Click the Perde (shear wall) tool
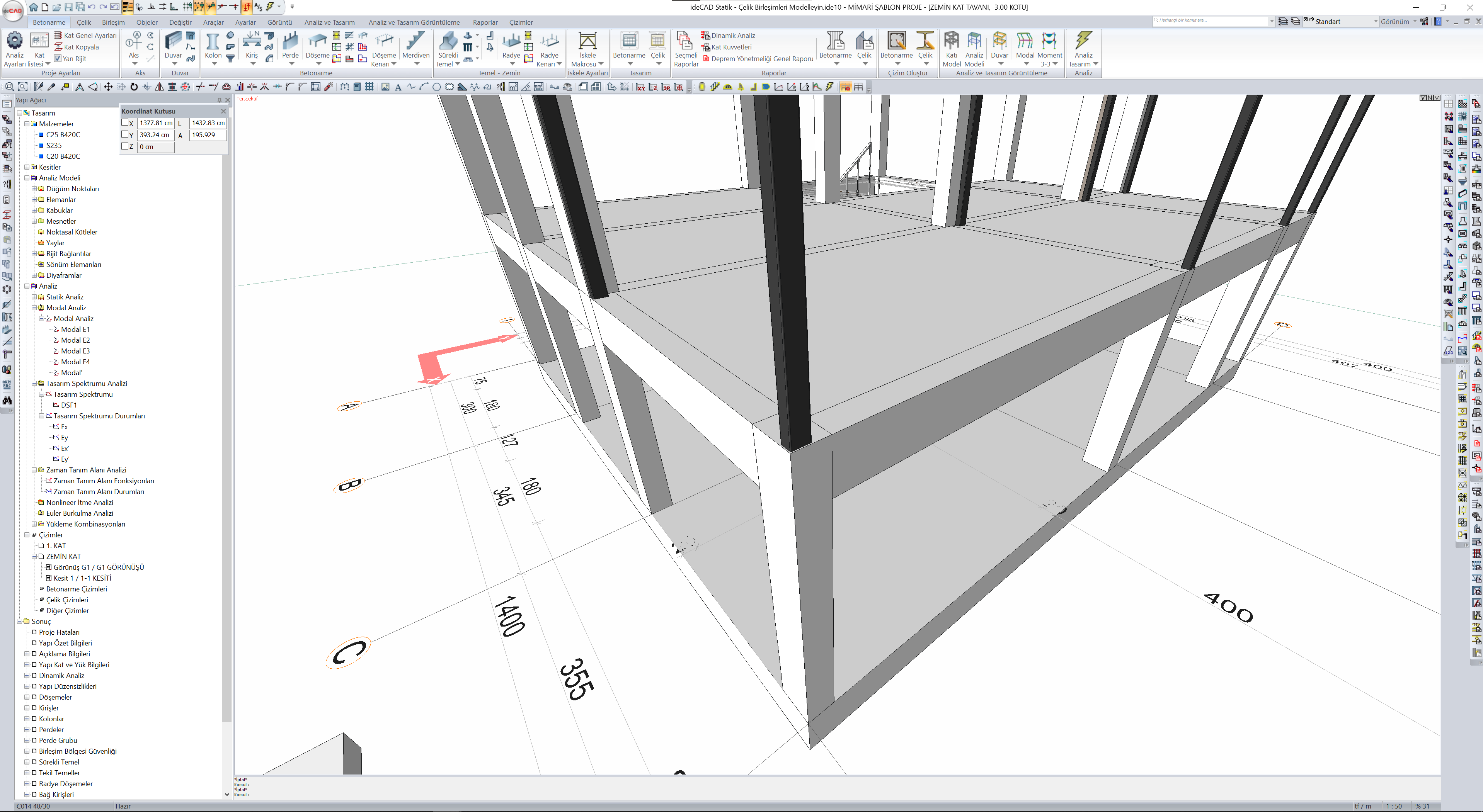Screen dimensions: 1483x812 290,41
